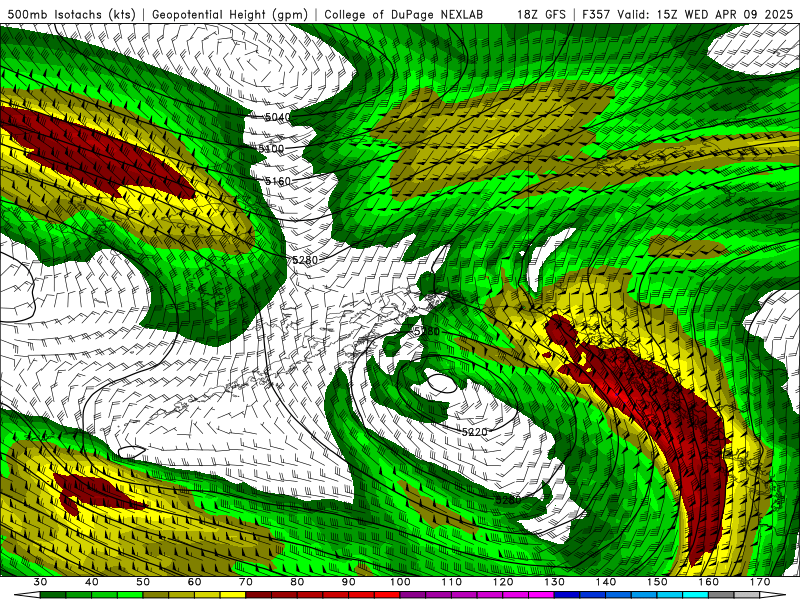Click the 5160 height contour label
Image resolution: width=800 pixels, height=600 pixels.
pyautogui.click(x=278, y=181)
